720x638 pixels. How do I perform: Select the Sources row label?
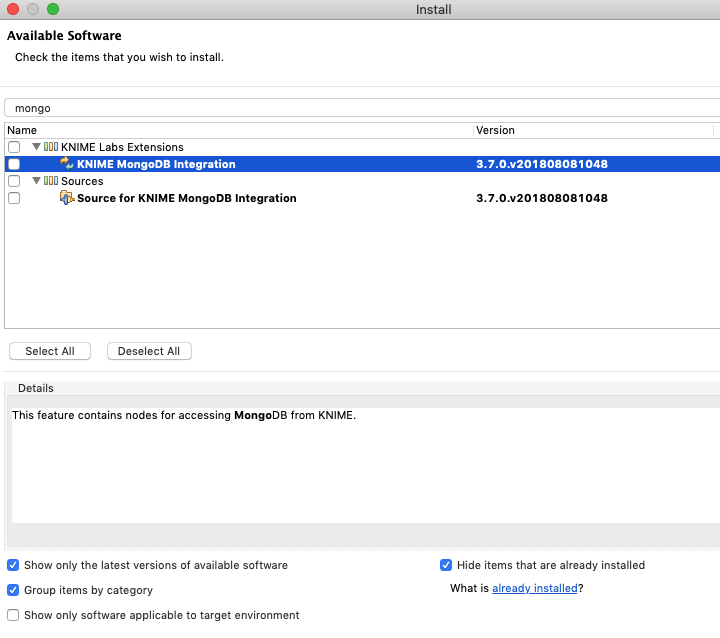tap(82, 181)
